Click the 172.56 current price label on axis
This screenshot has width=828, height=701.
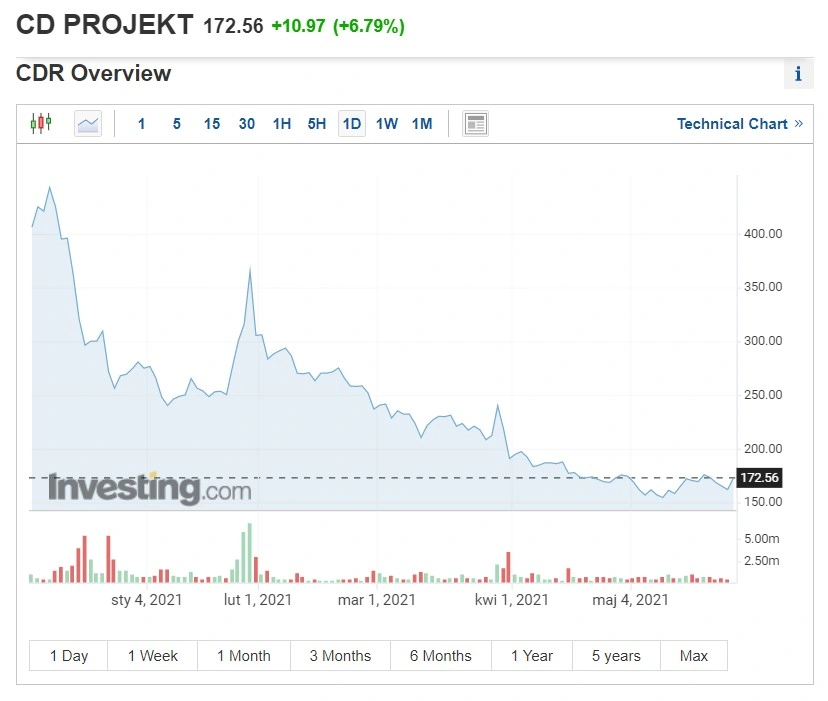[759, 478]
